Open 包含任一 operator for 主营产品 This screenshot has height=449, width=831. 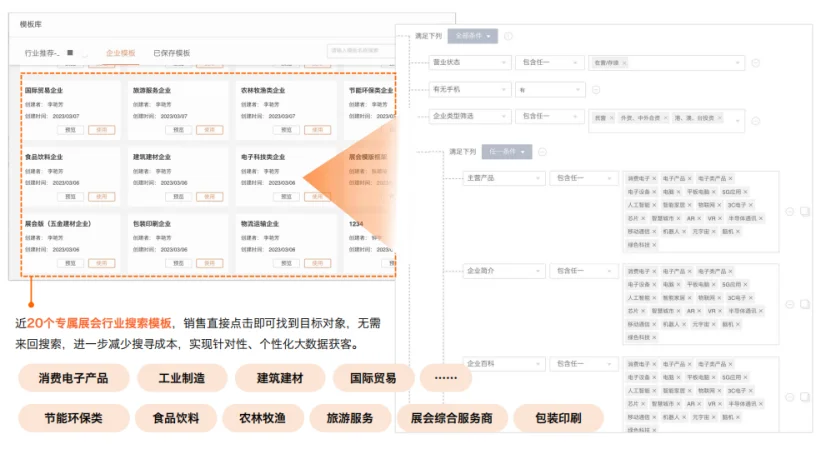pyautogui.click(x=584, y=179)
